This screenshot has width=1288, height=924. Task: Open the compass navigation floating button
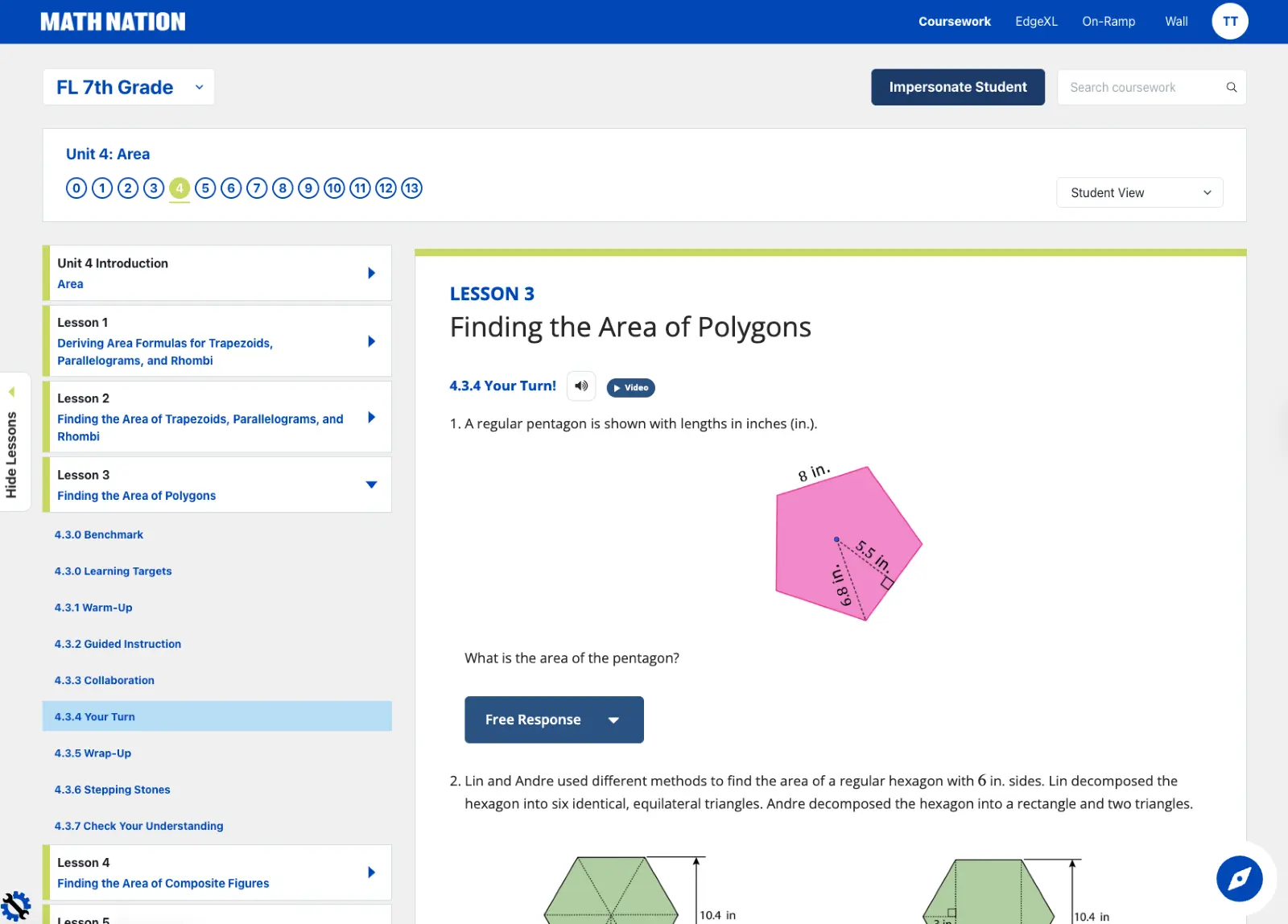tap(1239, 879)
